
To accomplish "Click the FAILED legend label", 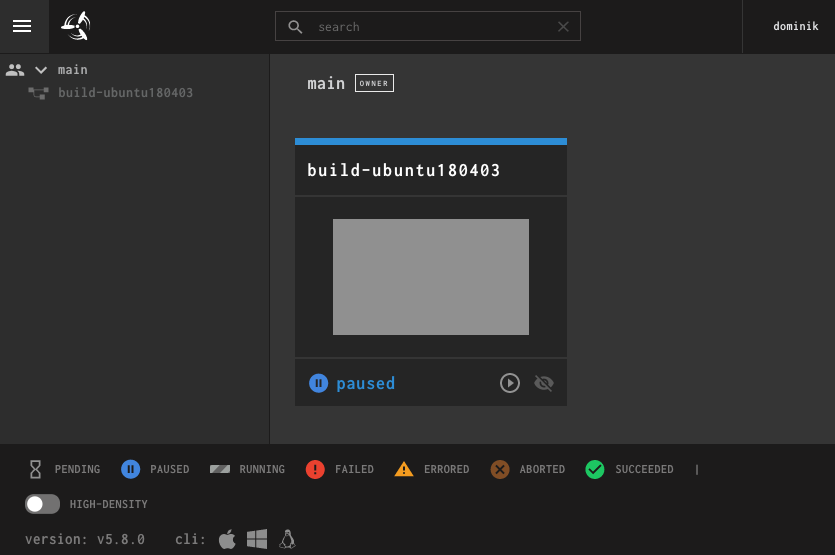I will coord(354,469).
